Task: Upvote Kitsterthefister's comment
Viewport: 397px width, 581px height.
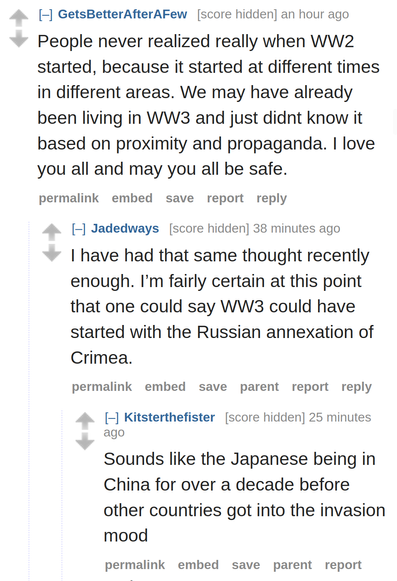Action: 85,421
